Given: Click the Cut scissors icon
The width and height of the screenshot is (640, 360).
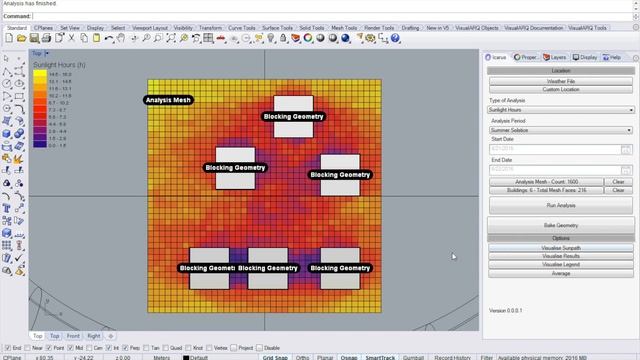Looking at the screenshot, I should tap(71, 38).
